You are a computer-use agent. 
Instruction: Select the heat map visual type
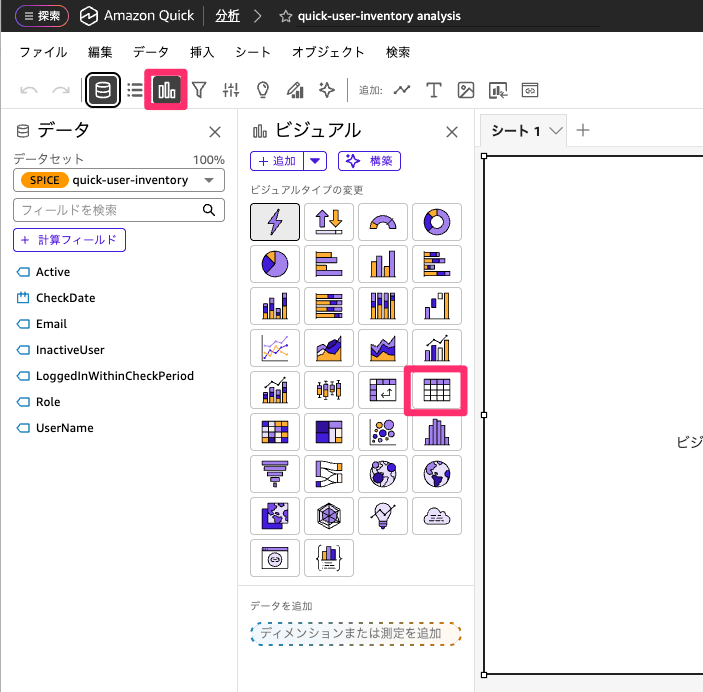pos(275,432)
